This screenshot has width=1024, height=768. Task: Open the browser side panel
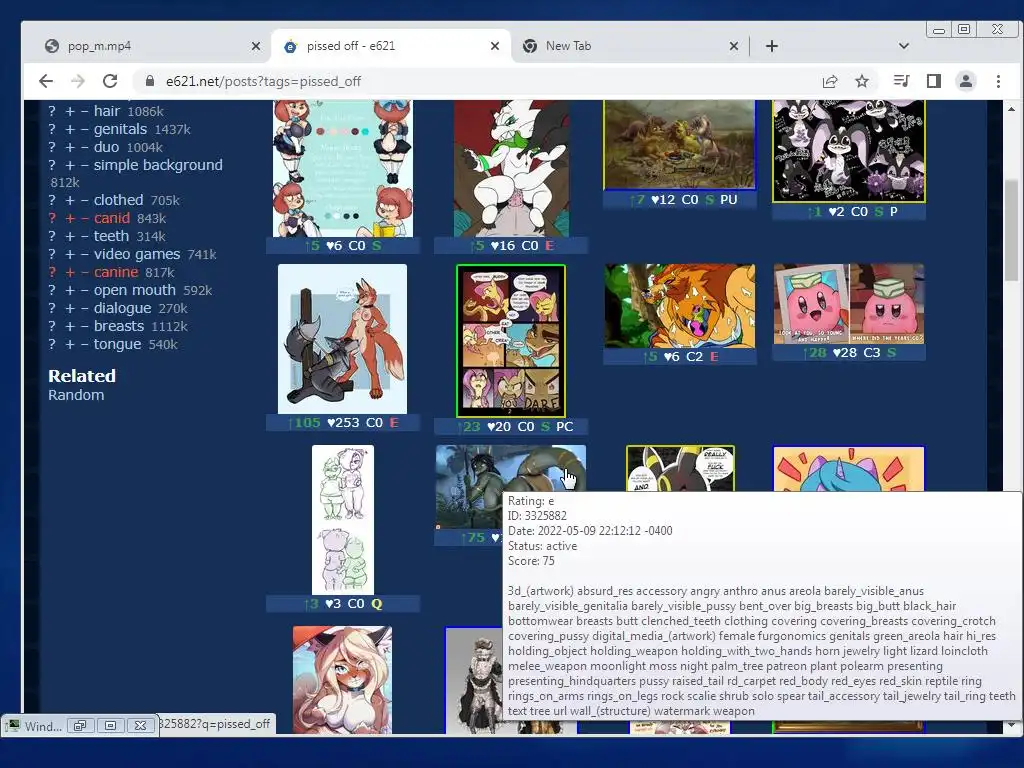tap(934, 81)
